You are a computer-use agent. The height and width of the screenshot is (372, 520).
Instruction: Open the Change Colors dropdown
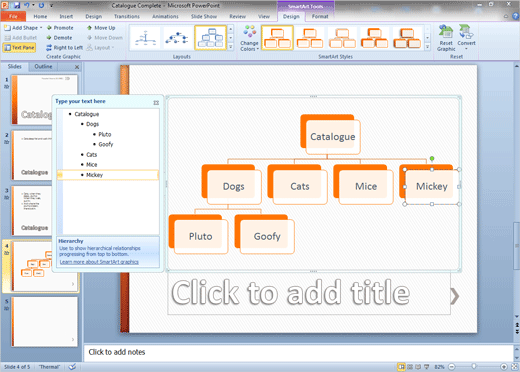pos(249,38)
